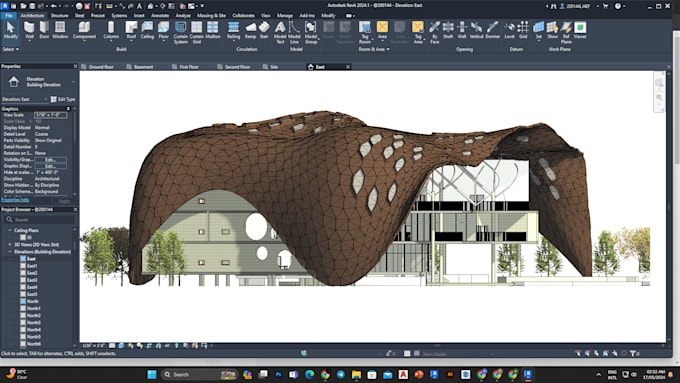Select the Area tool in Room & Area

382,30
